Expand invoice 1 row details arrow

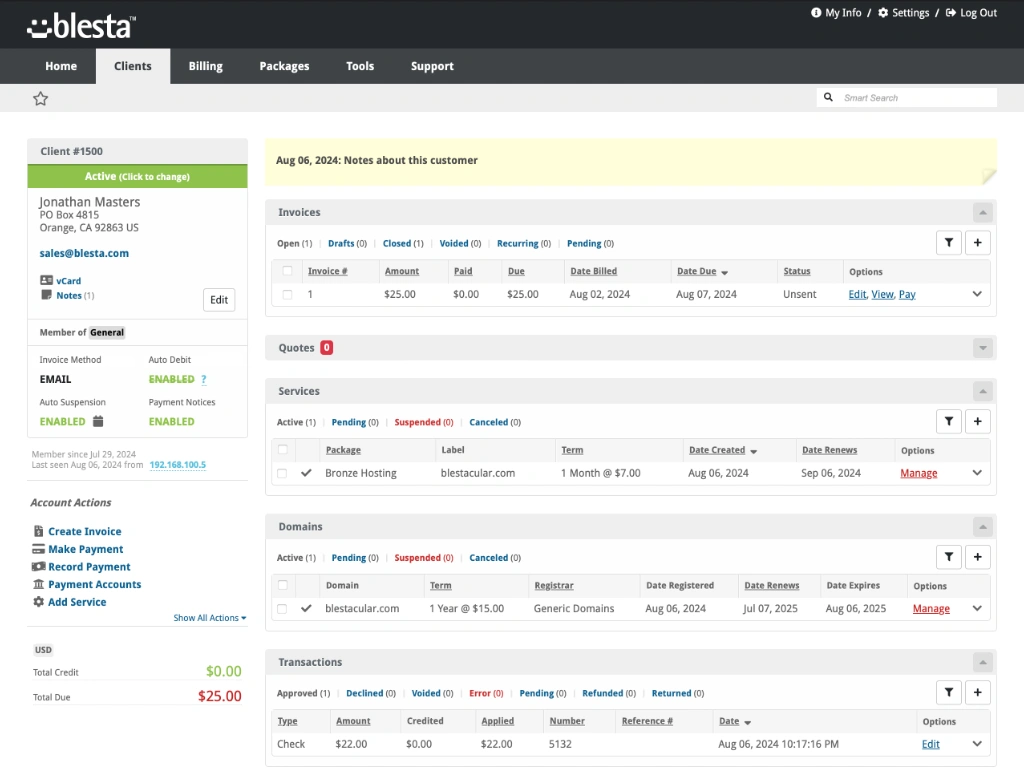coord(977,295)
